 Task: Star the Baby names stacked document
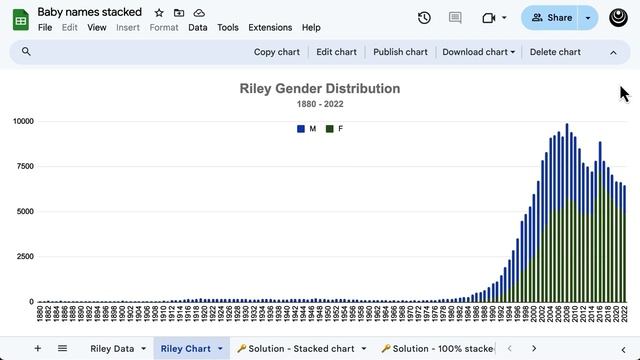tap(159, 13)
